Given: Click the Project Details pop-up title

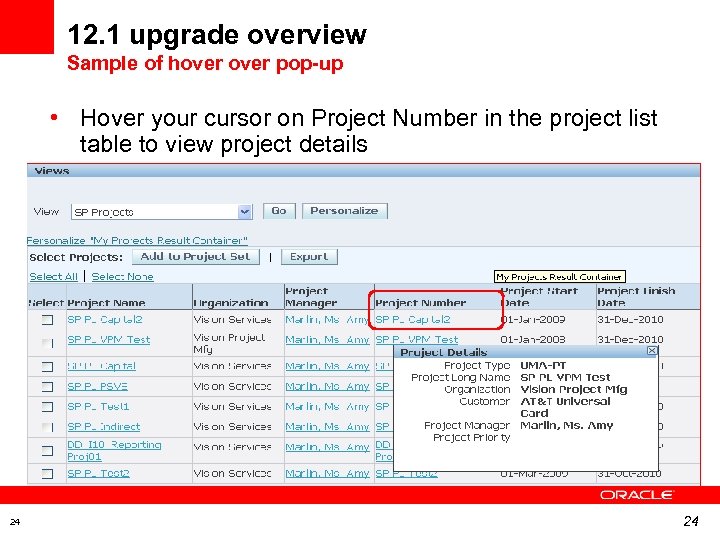Looking at the screenshot, I should 444,352.
